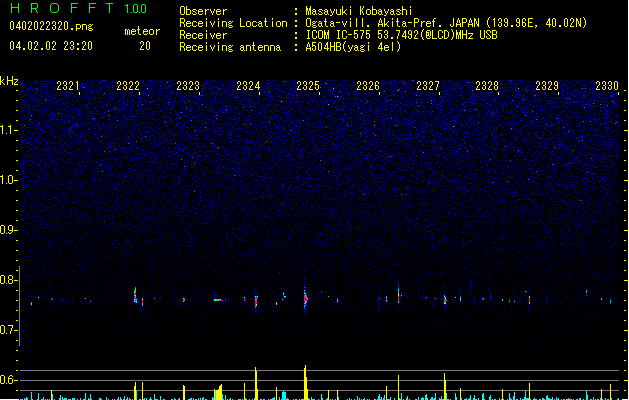The height and width of the screenshot is (400, 629).
Task: Click time marker 2325
Action: coord(308,85)
